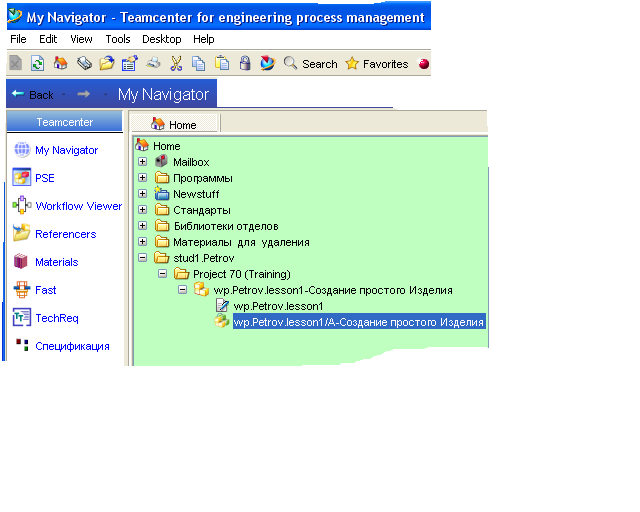Open Fast application from sidebar
This screenshot has width=640, height=512.
pyautogui.click(x=46, y=290)
